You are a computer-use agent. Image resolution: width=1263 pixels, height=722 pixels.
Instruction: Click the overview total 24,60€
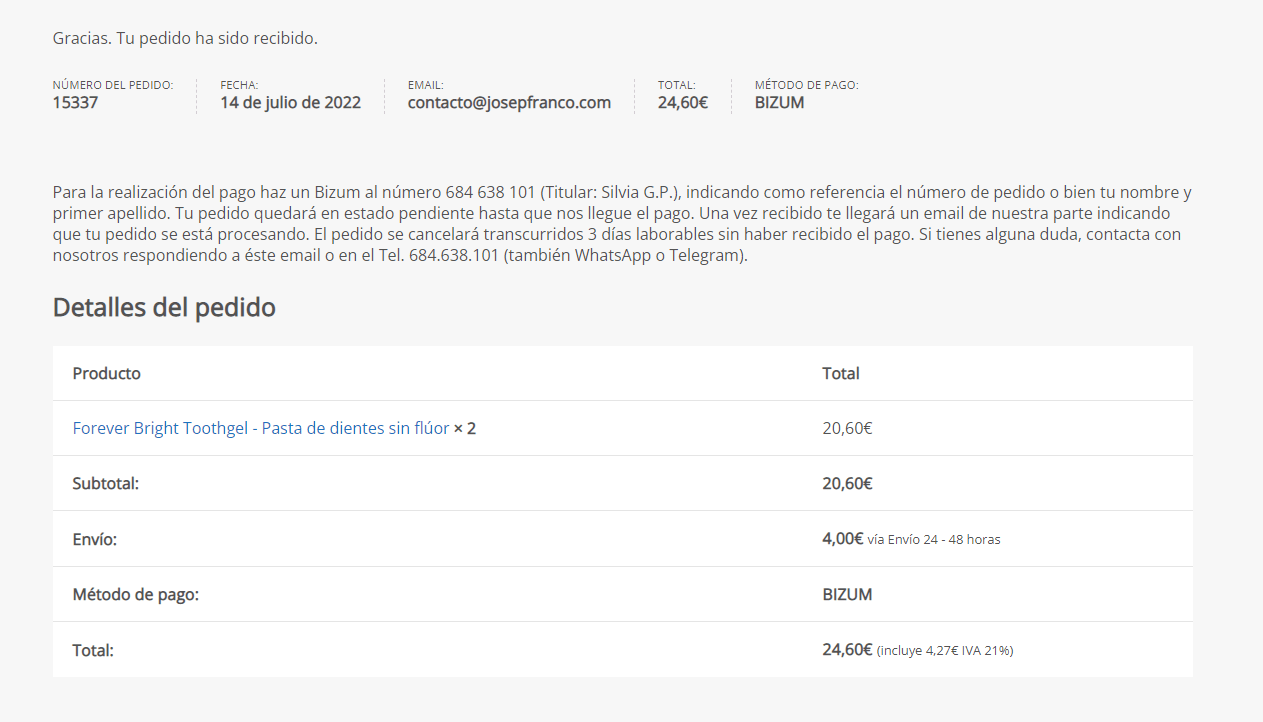(x=683, y=102)
